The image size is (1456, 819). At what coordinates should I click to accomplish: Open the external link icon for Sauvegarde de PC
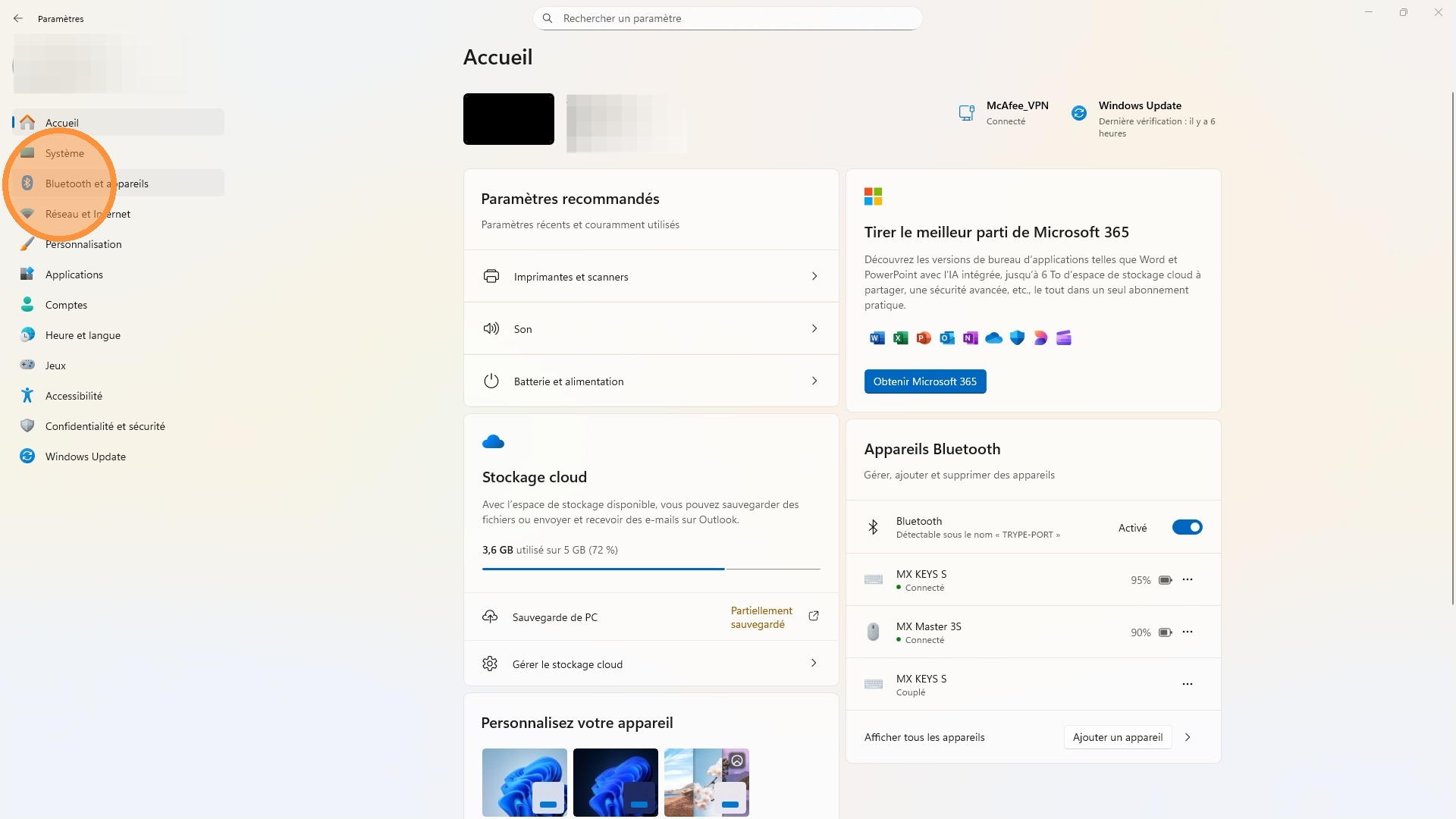814,616
